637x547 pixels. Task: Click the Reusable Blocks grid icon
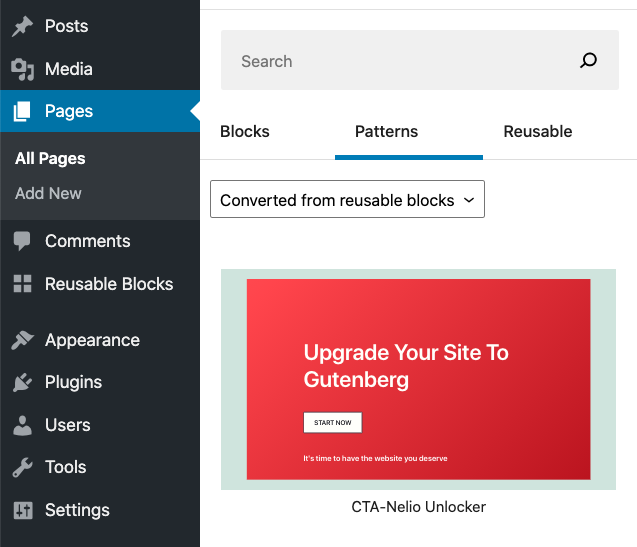pyautogui.click(x=22, y=284)
